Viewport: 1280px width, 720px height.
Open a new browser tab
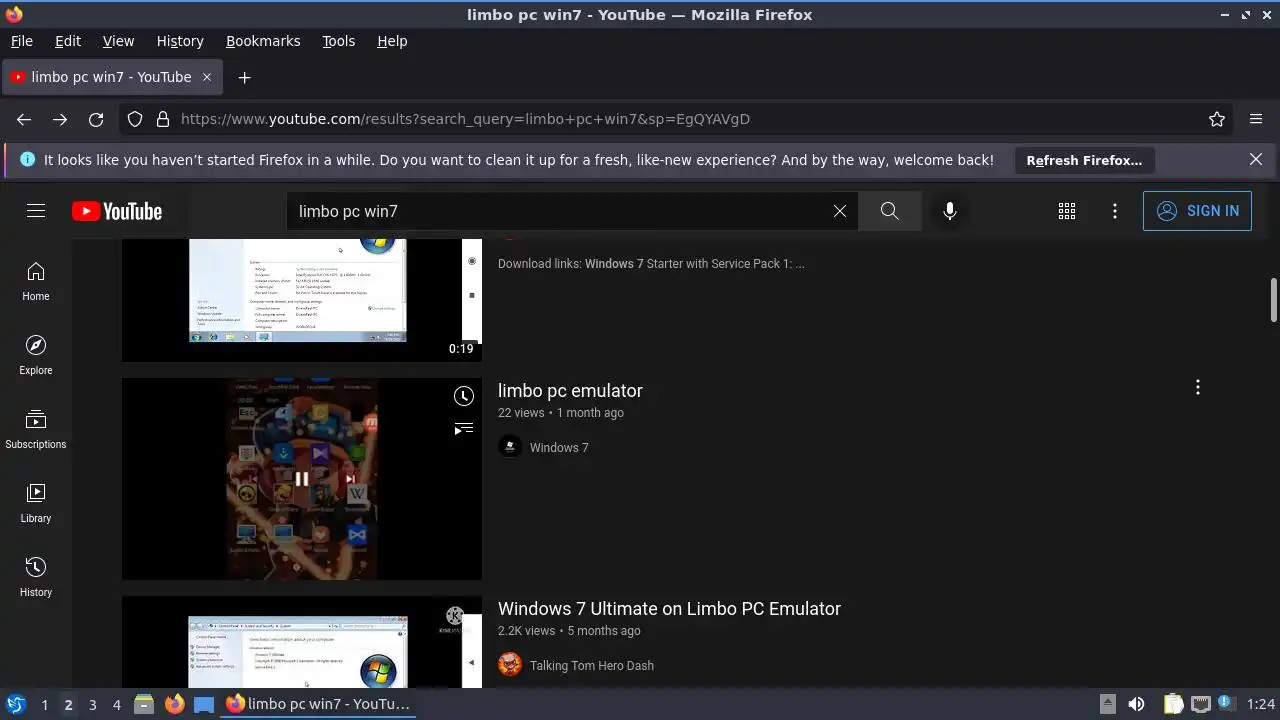244,77
